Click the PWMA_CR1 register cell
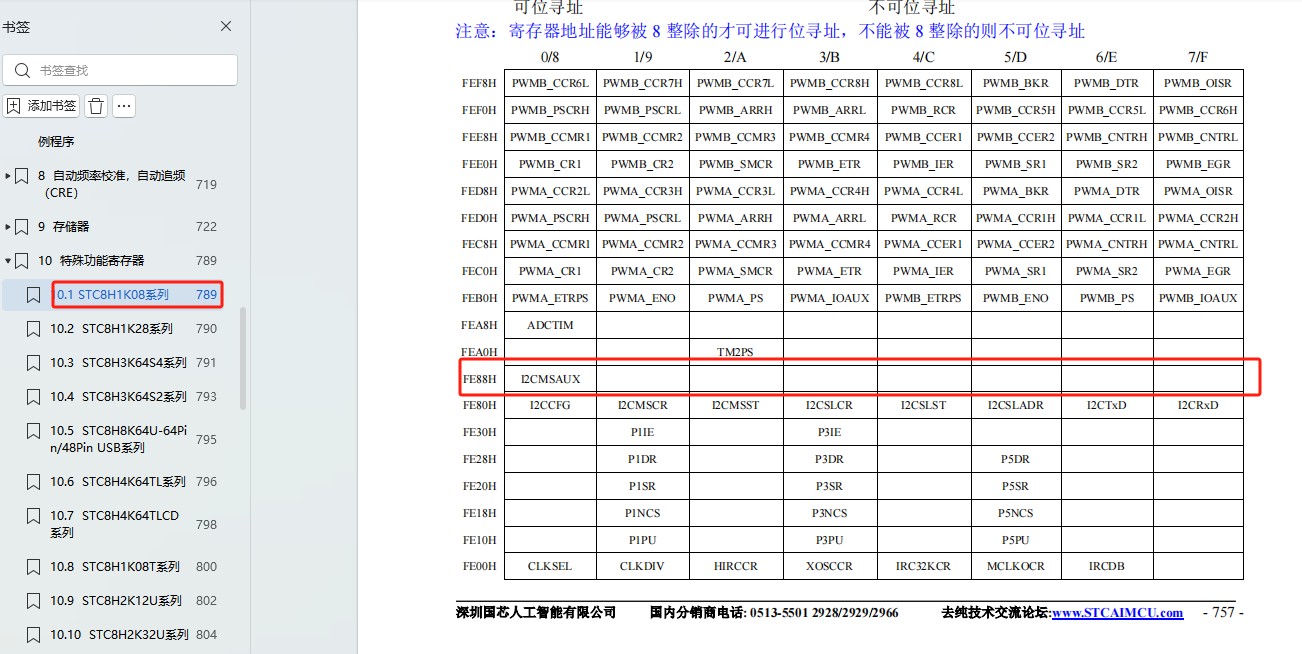The height and width of the screenshot is (654, 1302). [x=550, y=271]
